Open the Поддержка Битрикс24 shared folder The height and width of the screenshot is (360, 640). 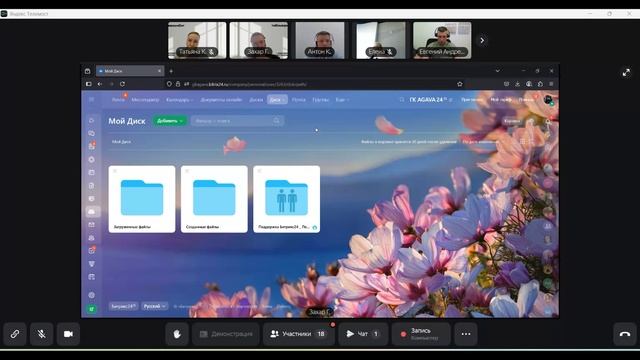point(287,199)
